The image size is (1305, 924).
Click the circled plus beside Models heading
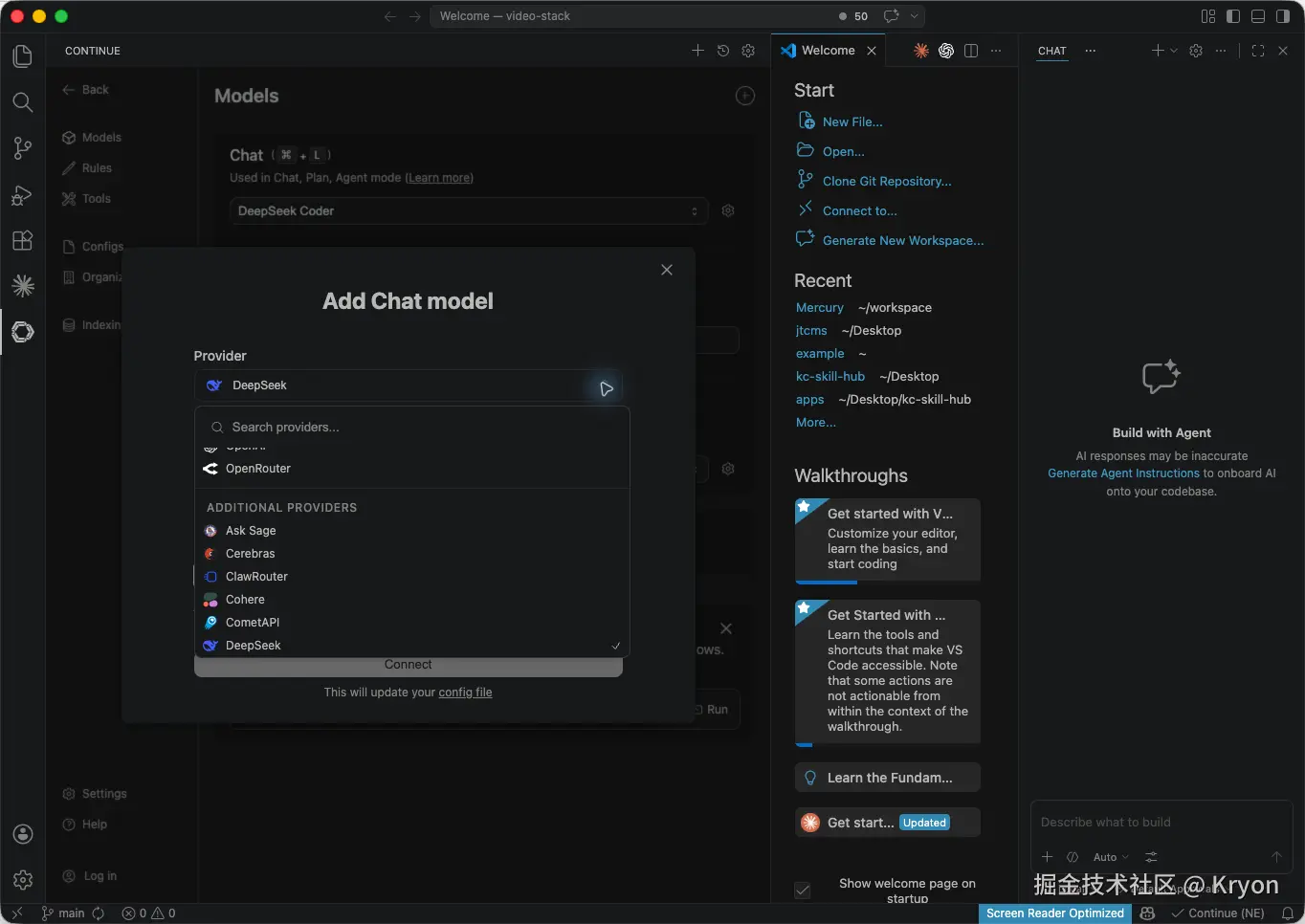coord(745,96)
